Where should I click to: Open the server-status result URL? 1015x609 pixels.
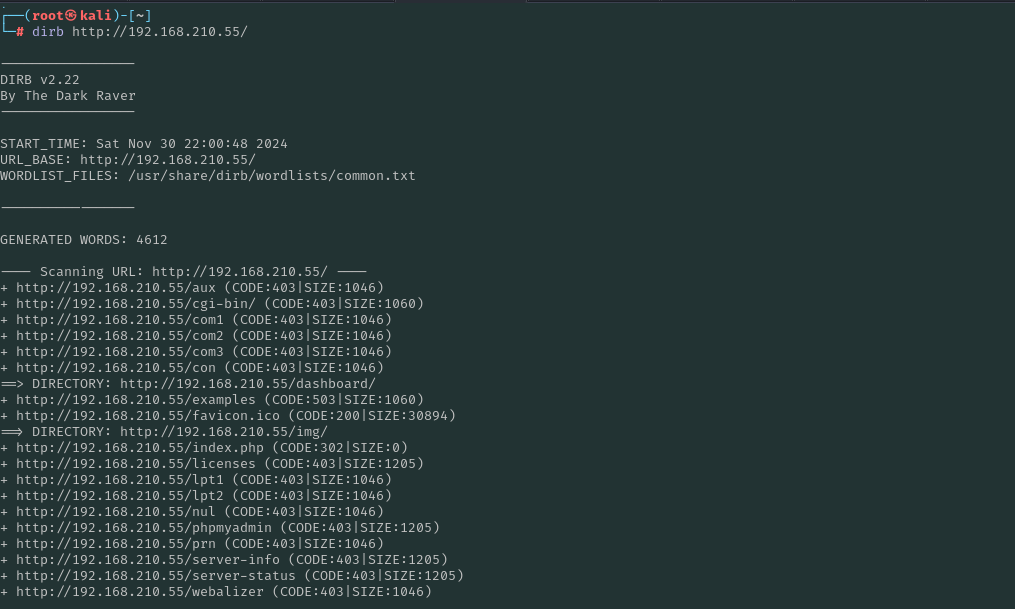coord(156,576)
